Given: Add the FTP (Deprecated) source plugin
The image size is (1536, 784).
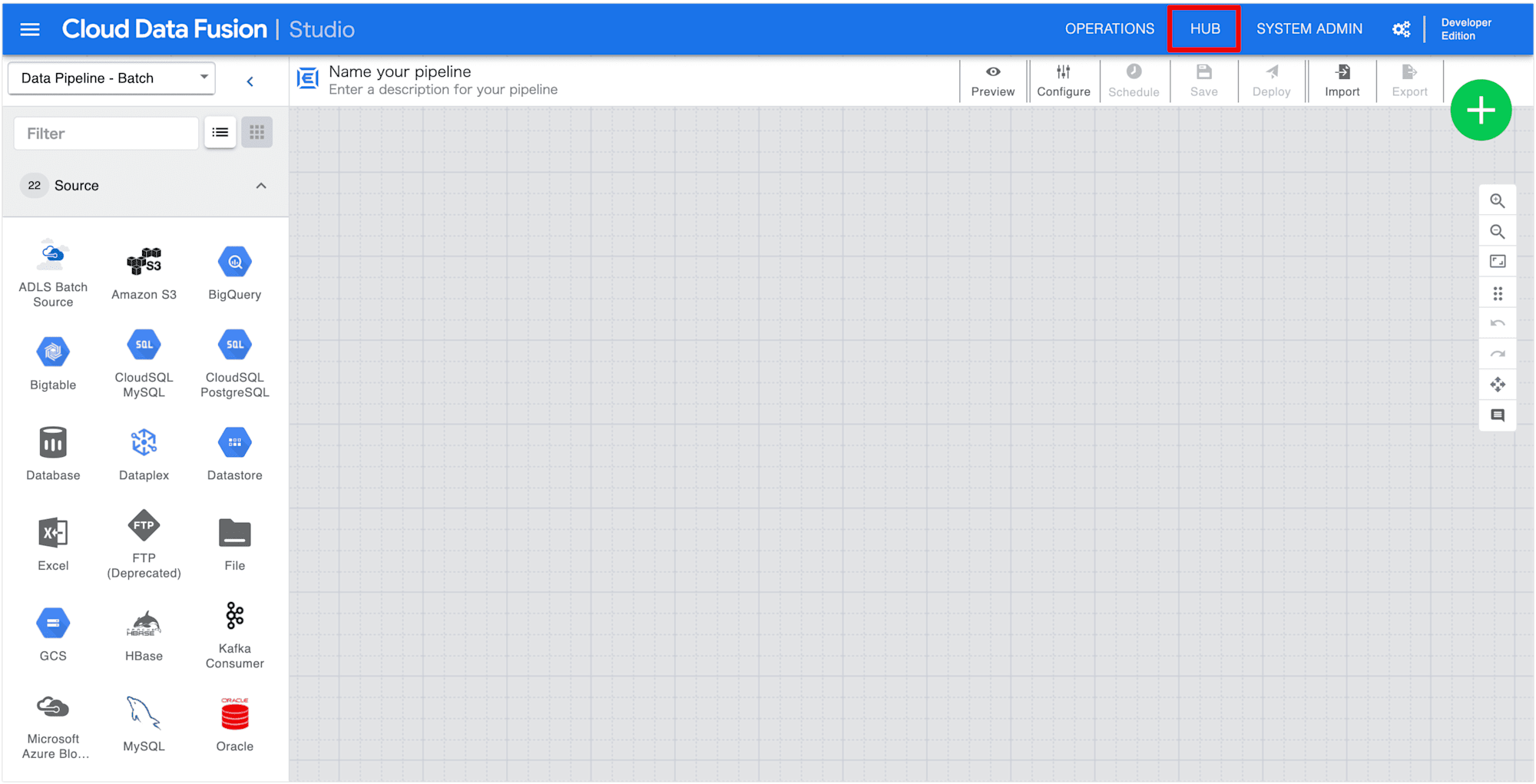Looking at the screenshot, I should pyautogui.click(x=144, y=544).
